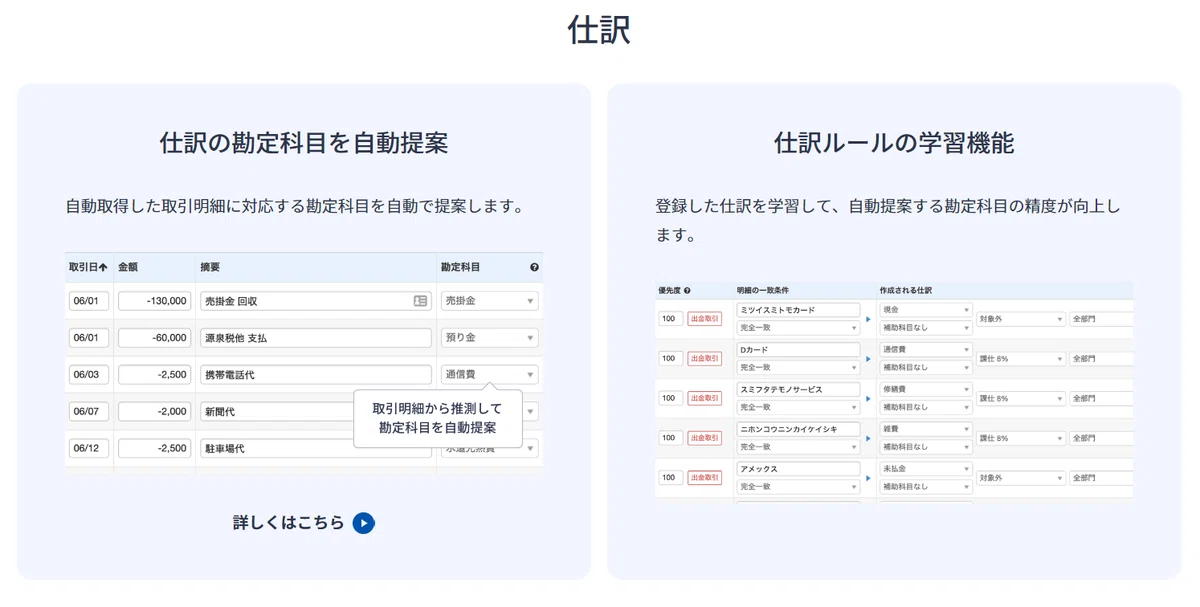The width and height of the screenshot is (1200, 607).
Task: Click the 明細の一致条件 column header
Action: [763, 290]
